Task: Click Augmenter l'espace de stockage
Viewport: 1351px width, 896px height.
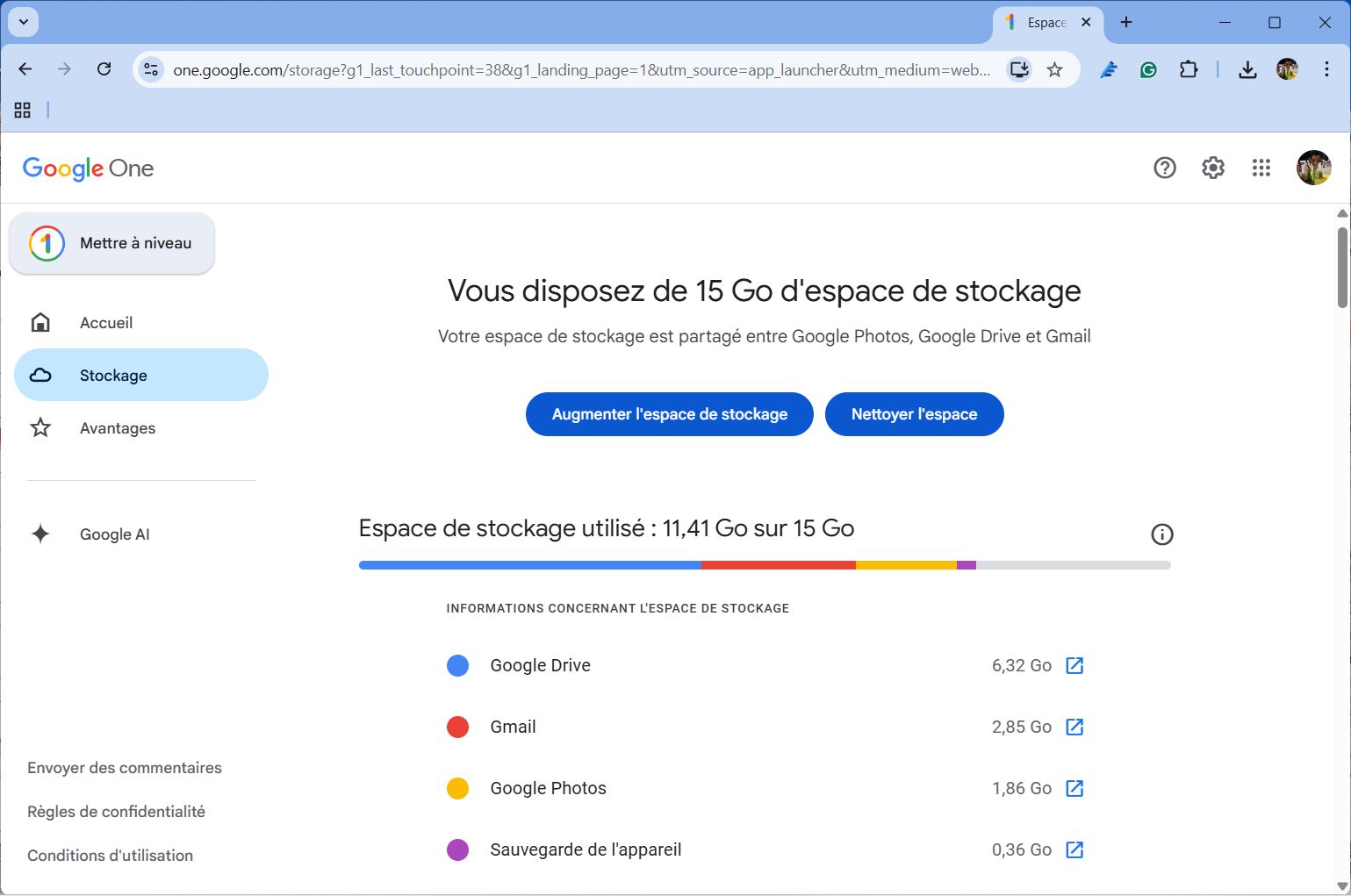Action: [x=669, y=413]
